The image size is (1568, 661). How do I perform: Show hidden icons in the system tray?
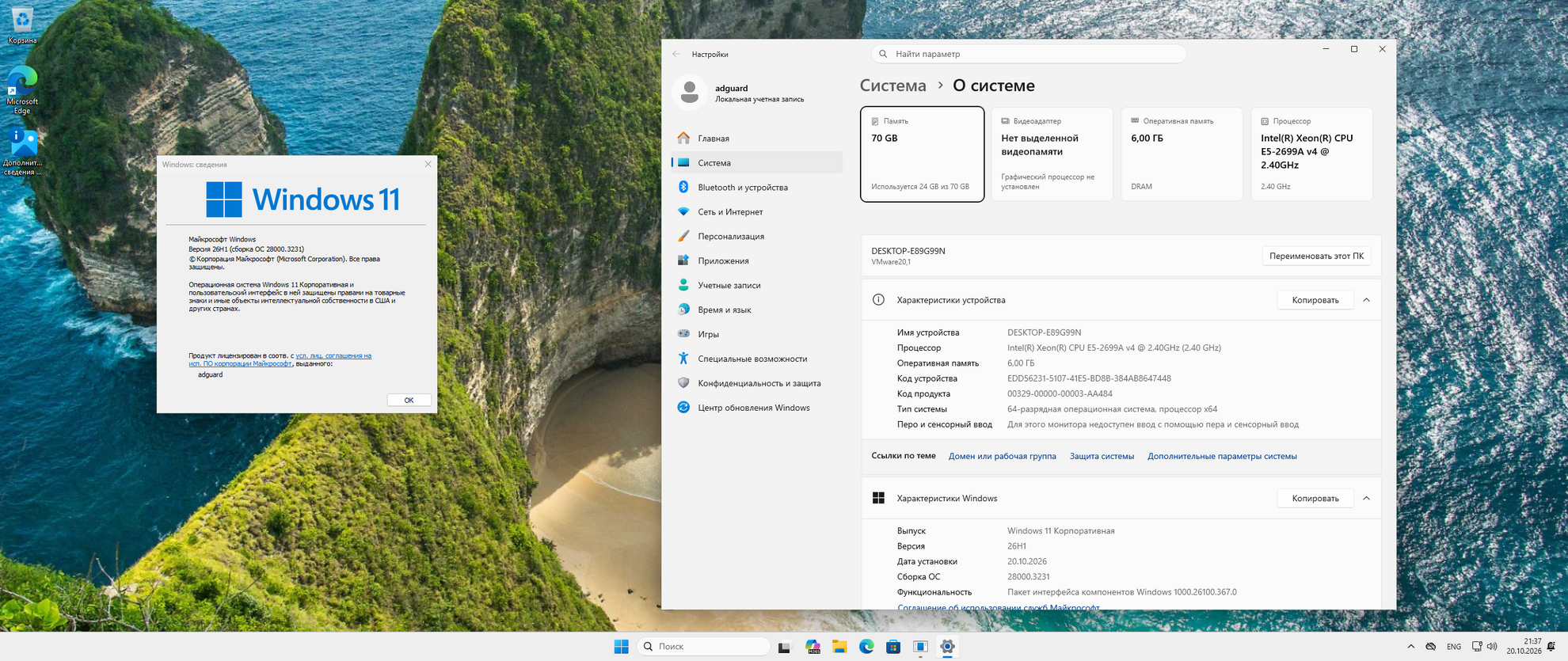[x=1410, y=647]
